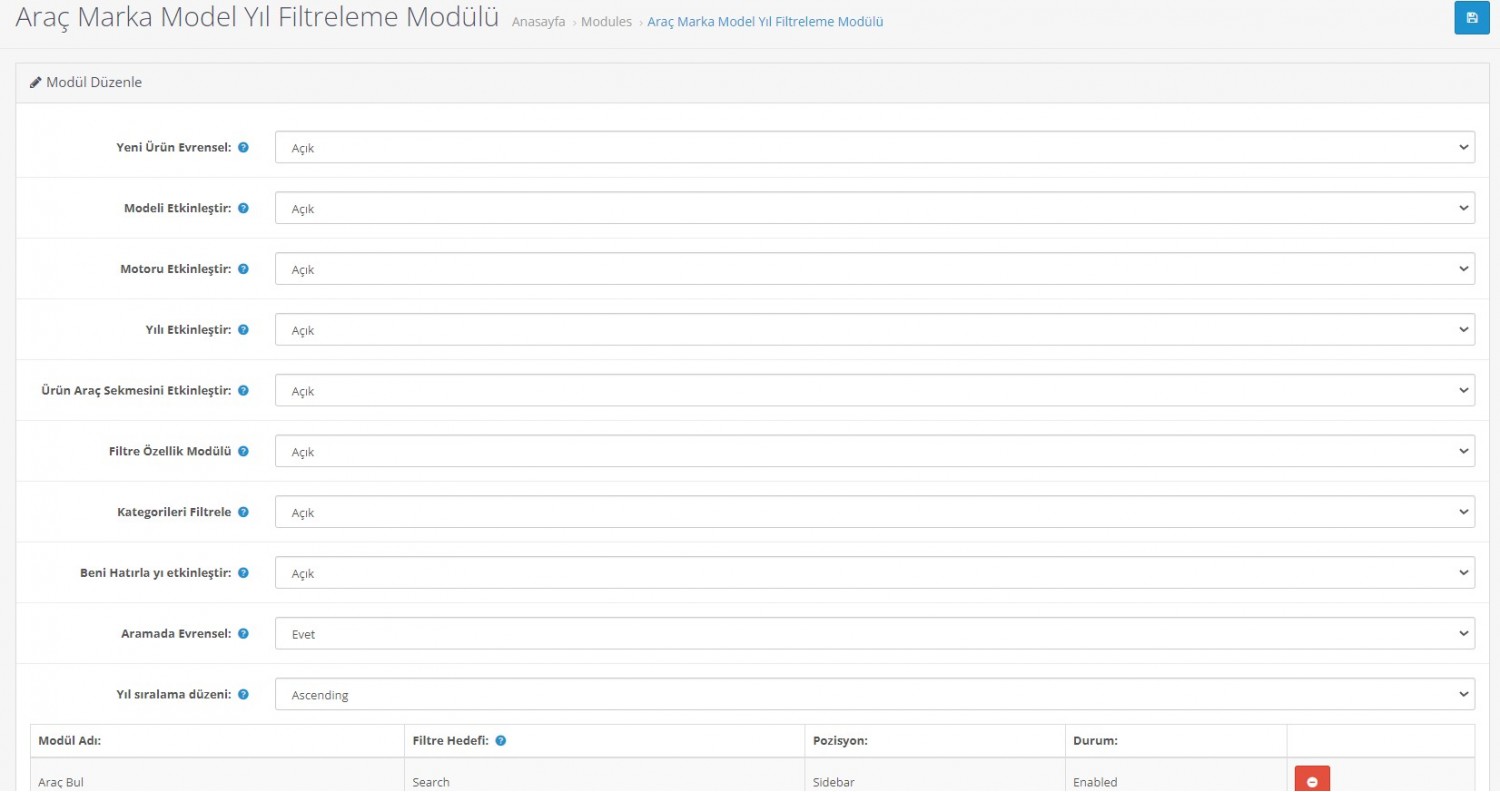
Task: Open the Modules breadcrumb link
Action: [x=606, y=22]
